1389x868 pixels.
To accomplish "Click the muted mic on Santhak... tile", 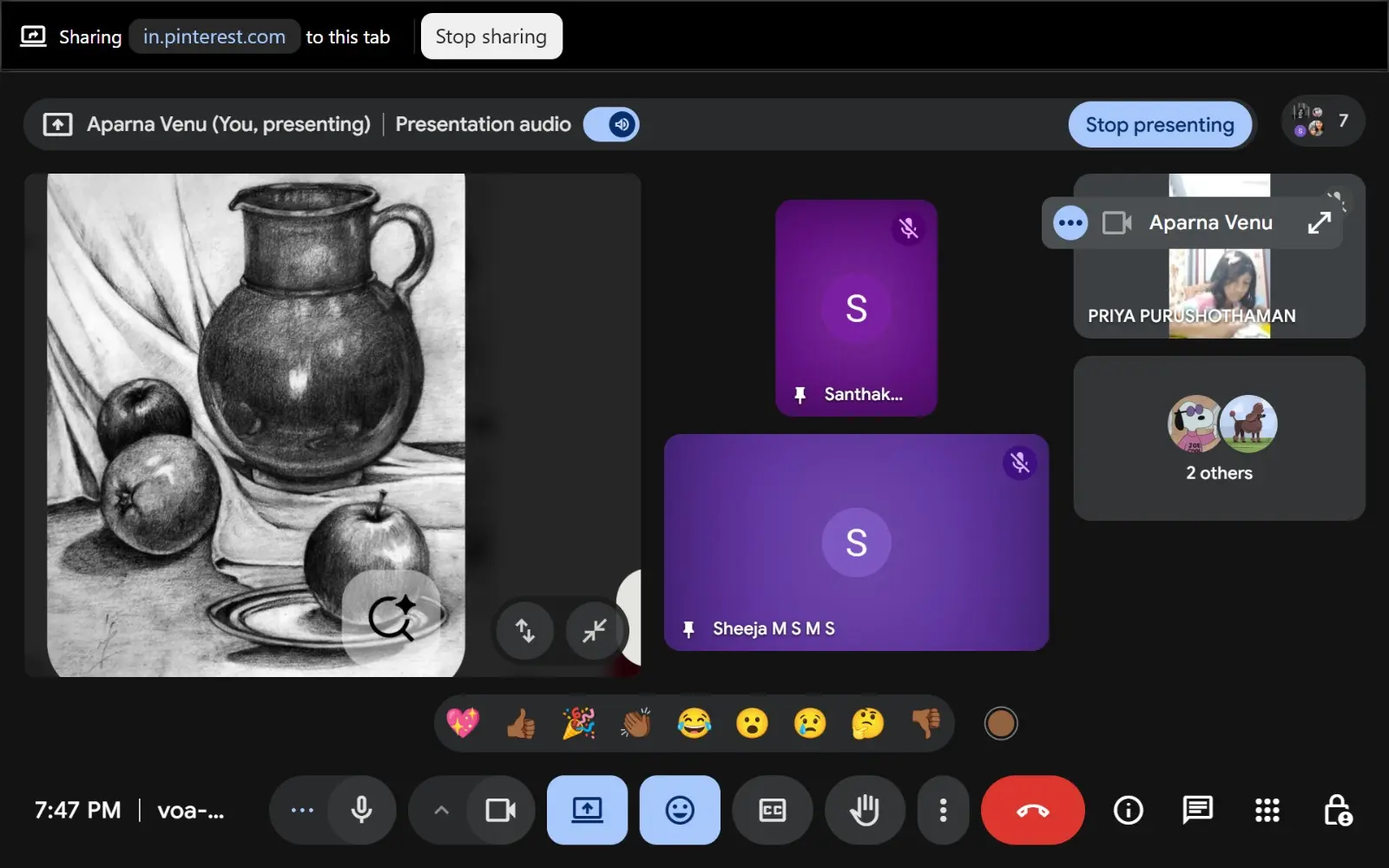I will 908,228.
